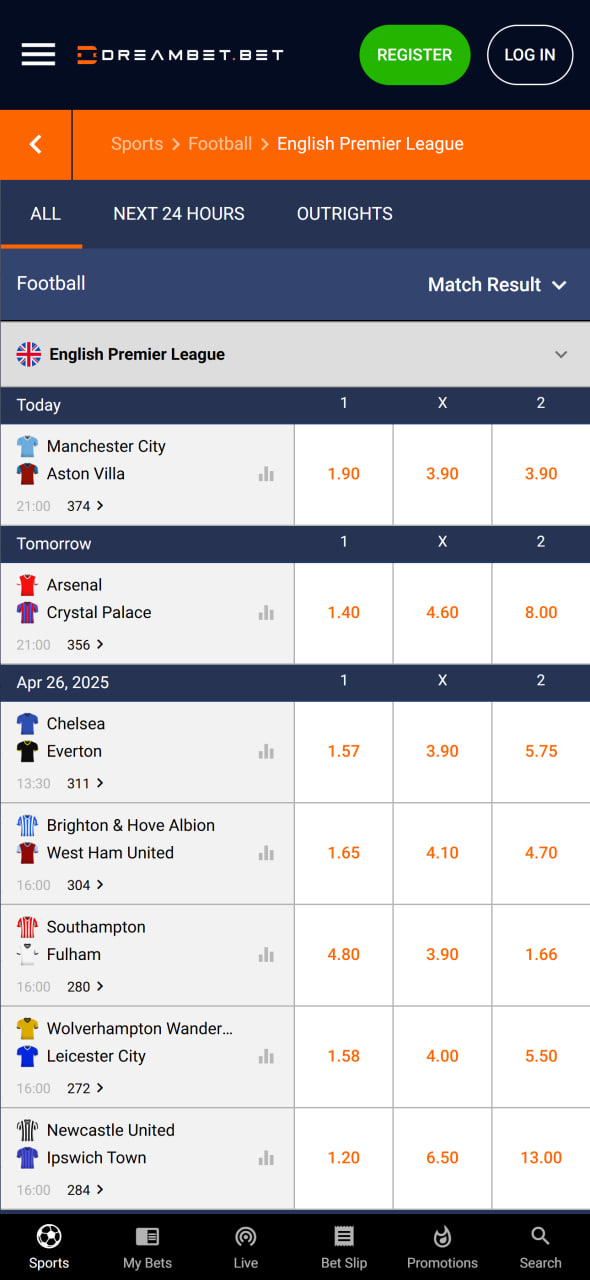Open the hamburger menu
This screenshot has width=590, height=1280.
(x=38, y=54)
